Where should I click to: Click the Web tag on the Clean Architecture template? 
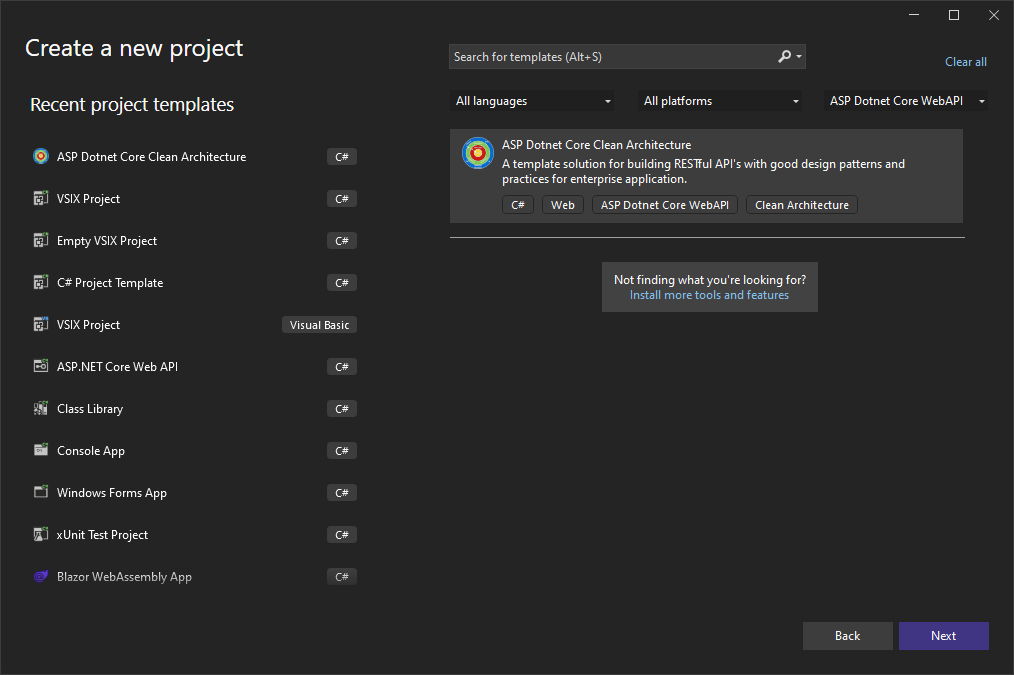(x=562, y=204)
